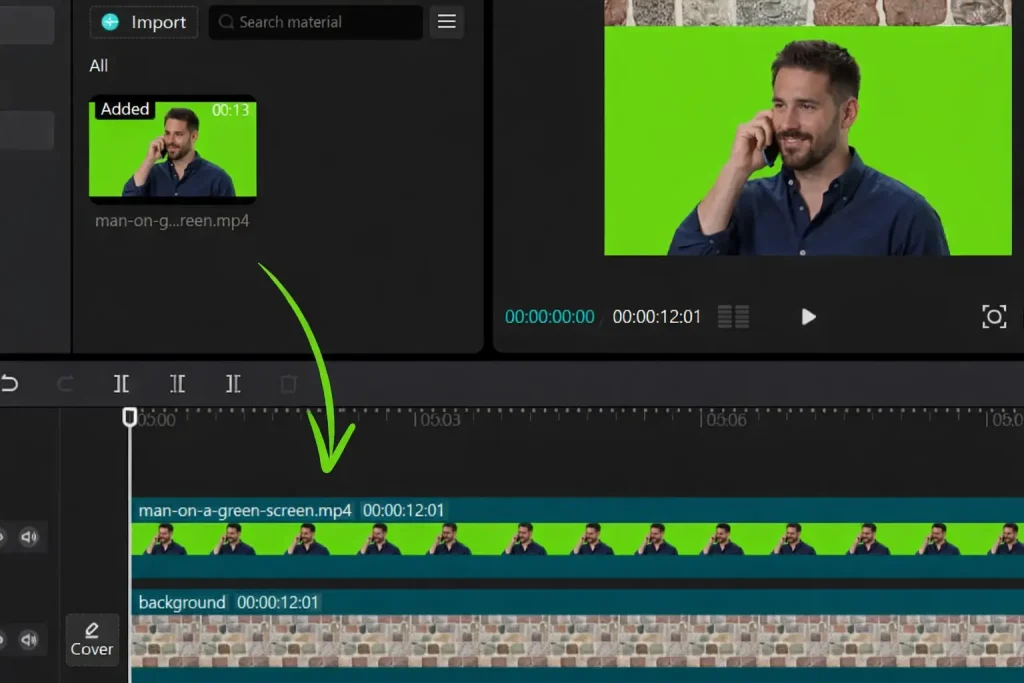Mute the background track audio
Image resolution: width=1024 pixels, height=683 pixels.
pyautogui.click(x=29, y=640)
